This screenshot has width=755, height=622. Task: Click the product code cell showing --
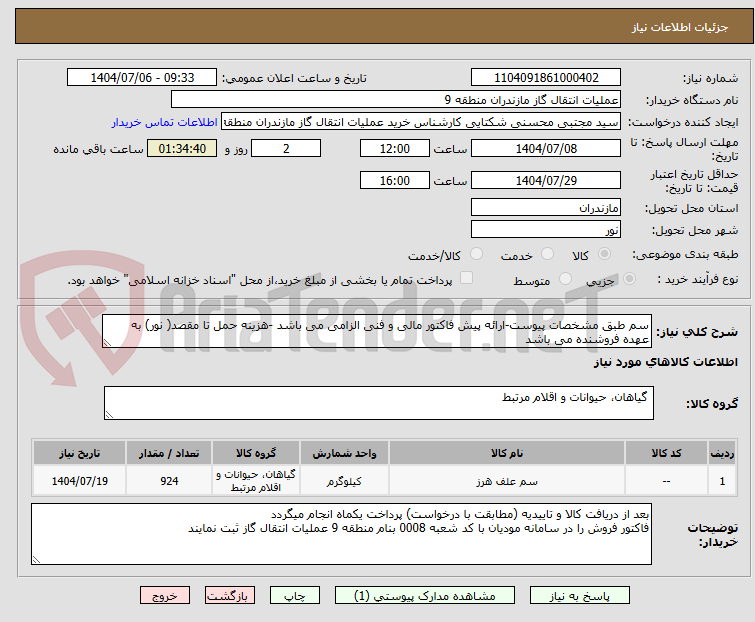coord(666,481)
